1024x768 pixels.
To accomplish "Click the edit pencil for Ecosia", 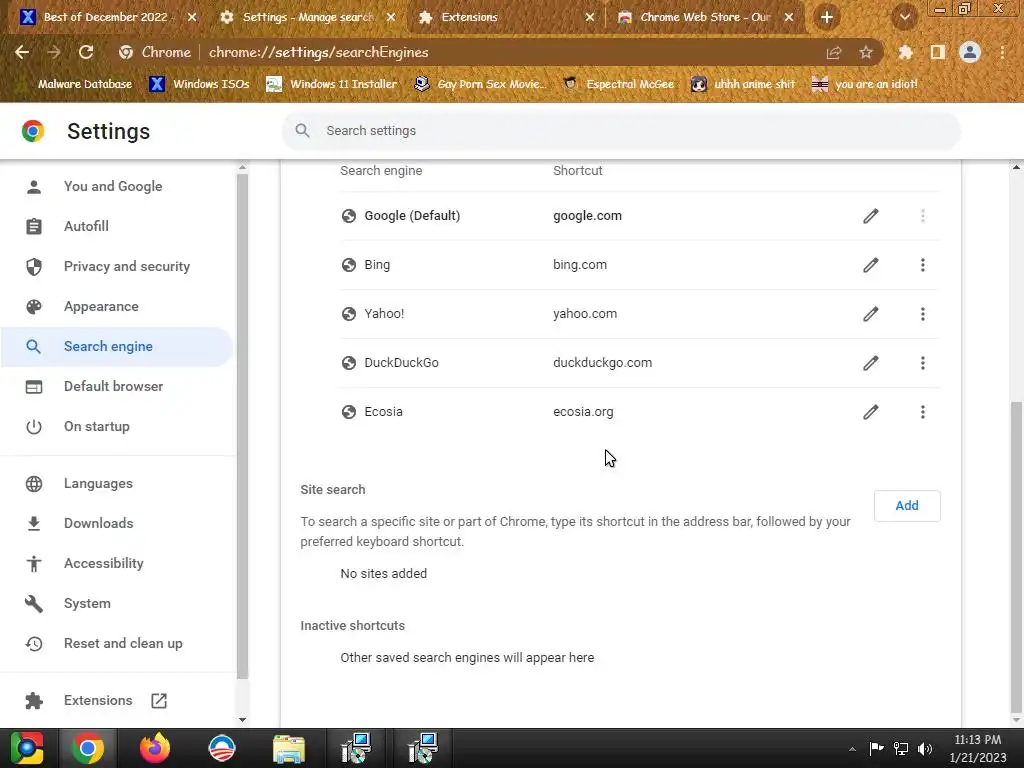I will pos(871,412).
